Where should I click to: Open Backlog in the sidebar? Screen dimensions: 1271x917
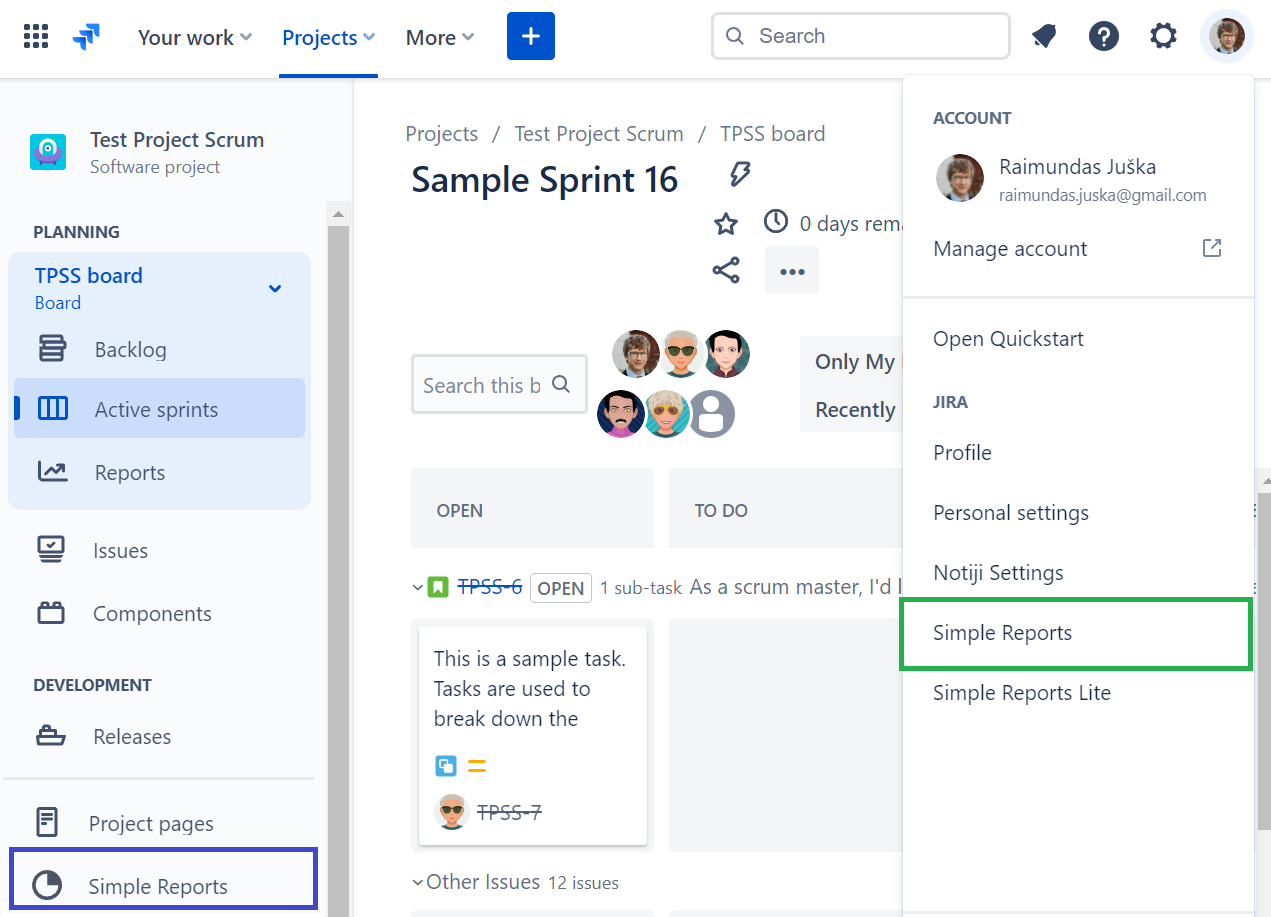(130, 350)
